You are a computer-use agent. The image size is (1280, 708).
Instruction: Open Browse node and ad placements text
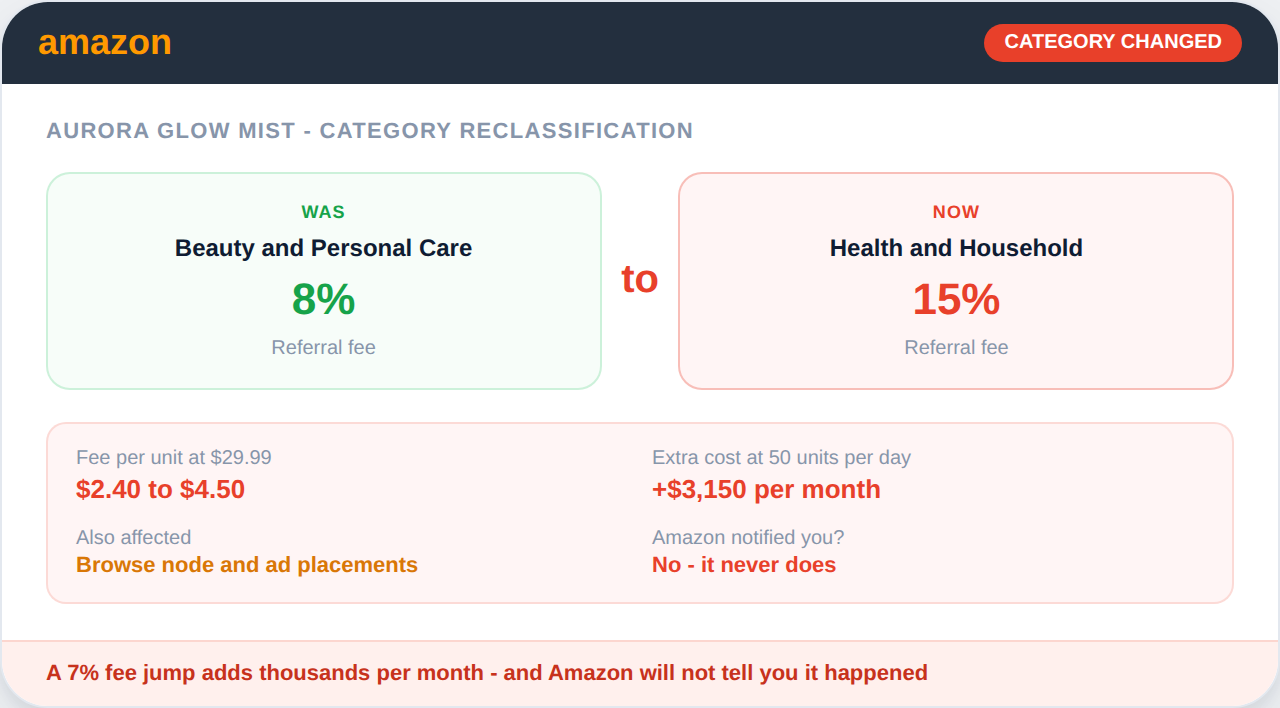coord(247,565)
